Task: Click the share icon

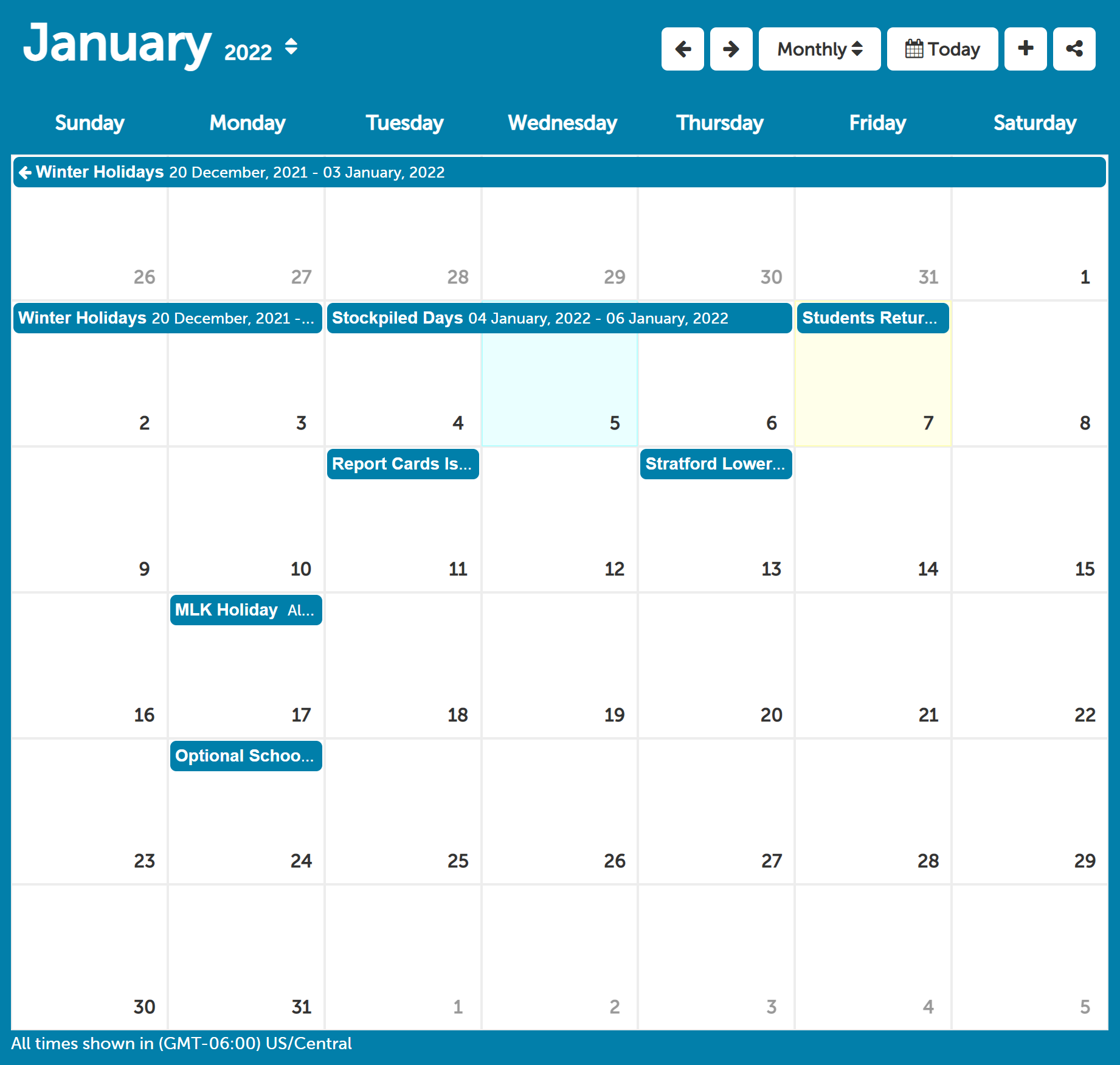Action: point(1074,49)
